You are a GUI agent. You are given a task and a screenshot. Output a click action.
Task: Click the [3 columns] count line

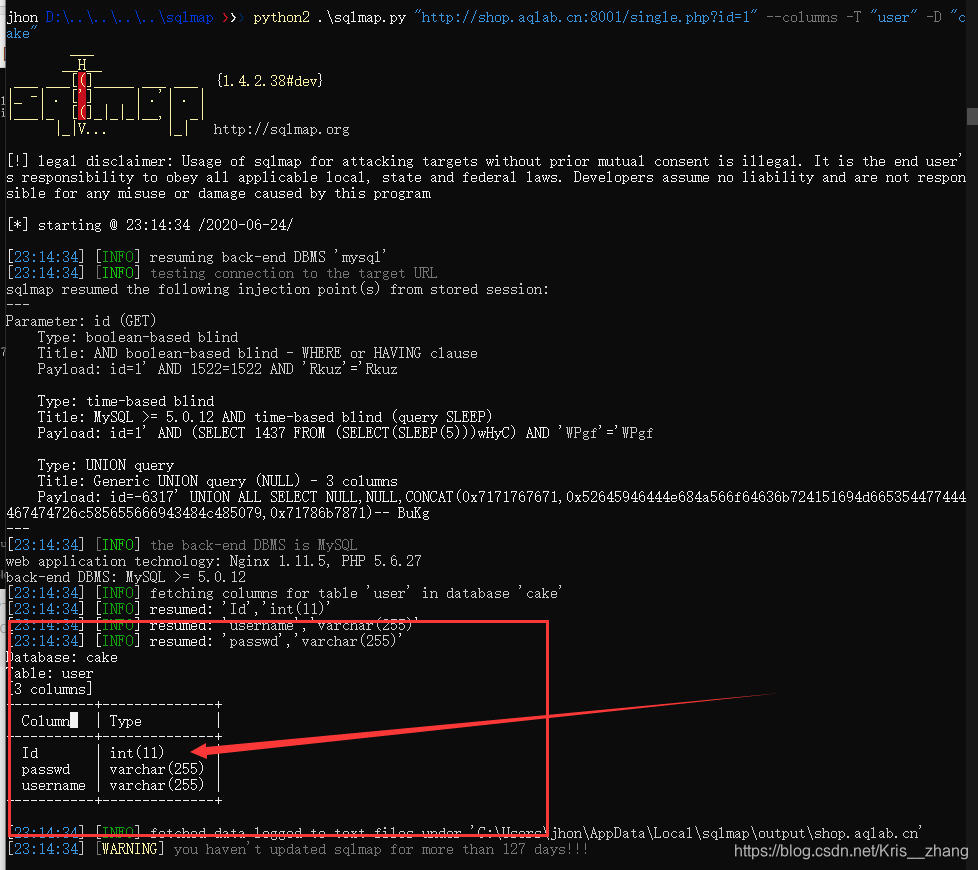(50, 689)
